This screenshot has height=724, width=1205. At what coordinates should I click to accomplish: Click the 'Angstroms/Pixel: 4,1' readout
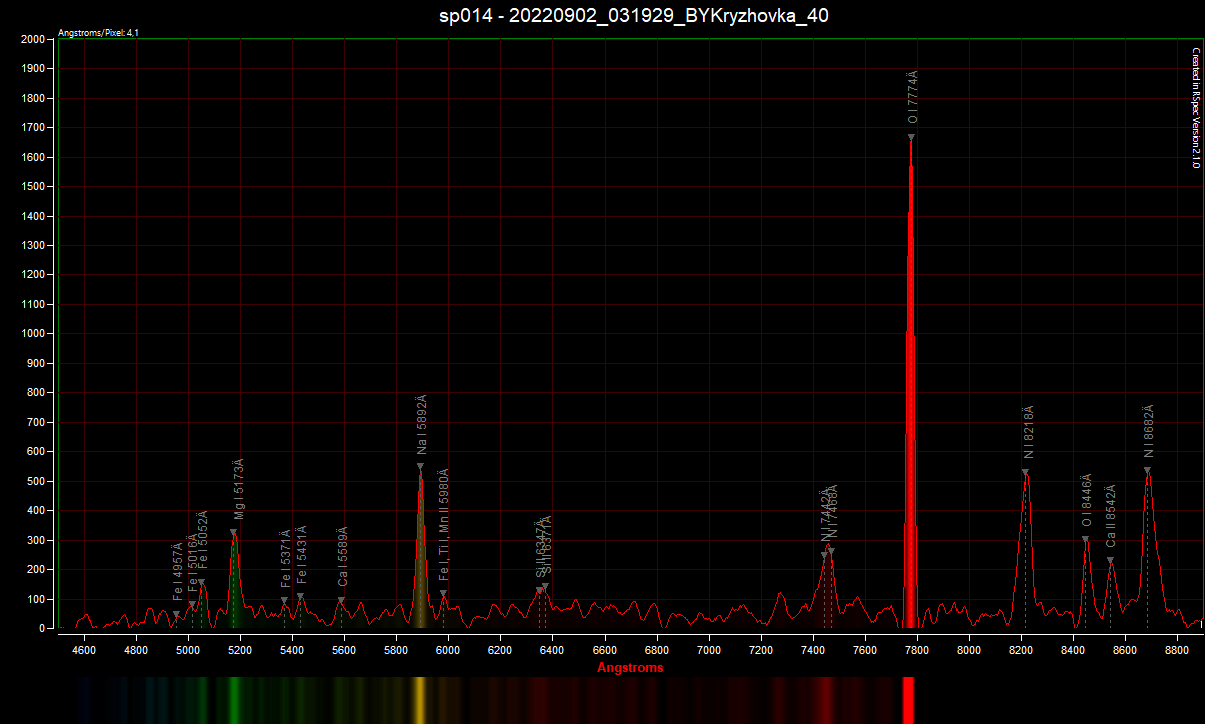[98, 33]
